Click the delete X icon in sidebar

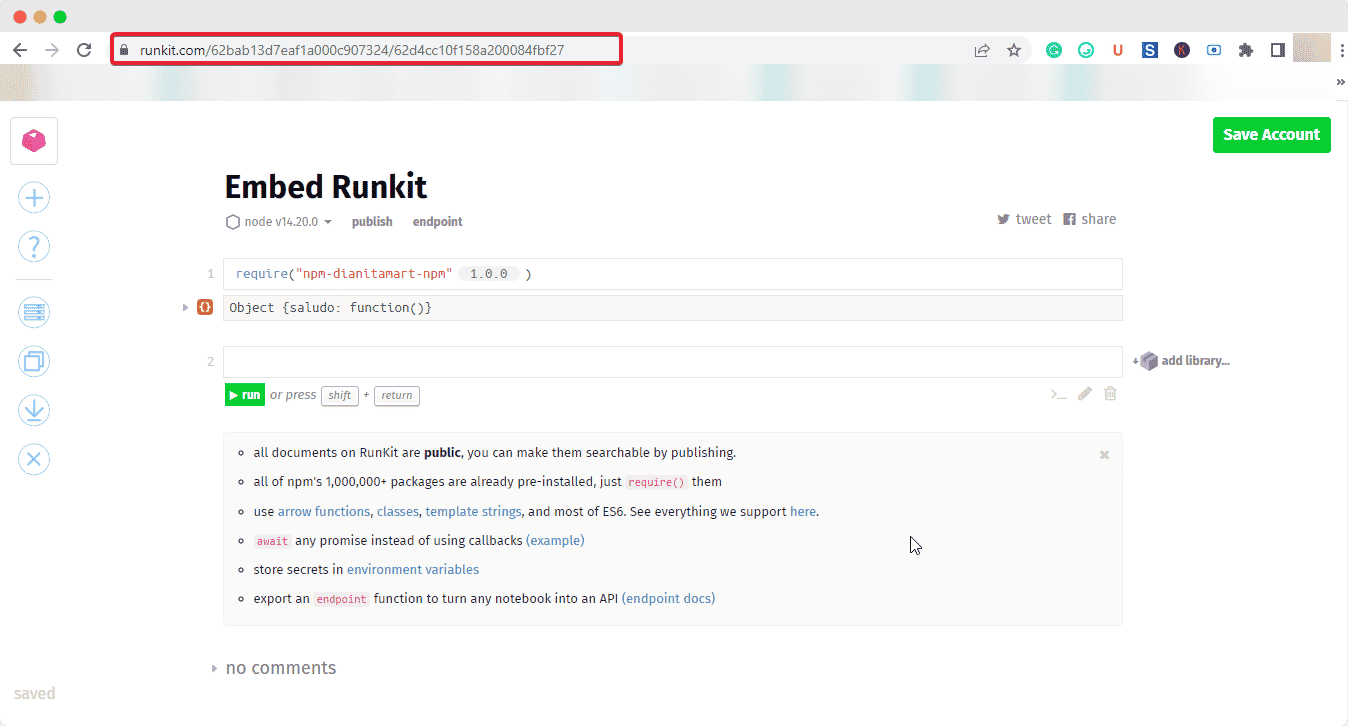tap(34, 459)
